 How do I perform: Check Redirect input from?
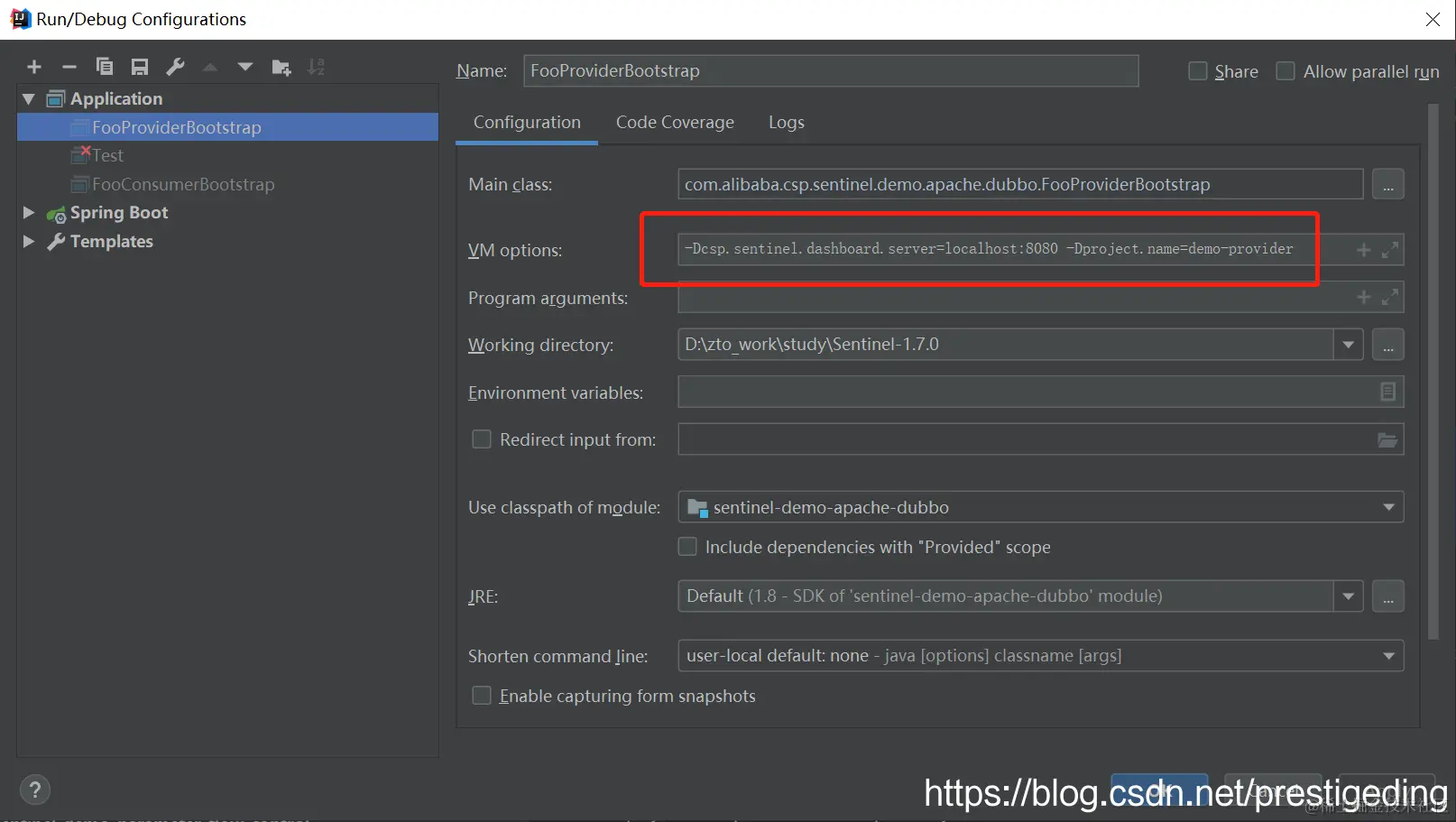482,439
